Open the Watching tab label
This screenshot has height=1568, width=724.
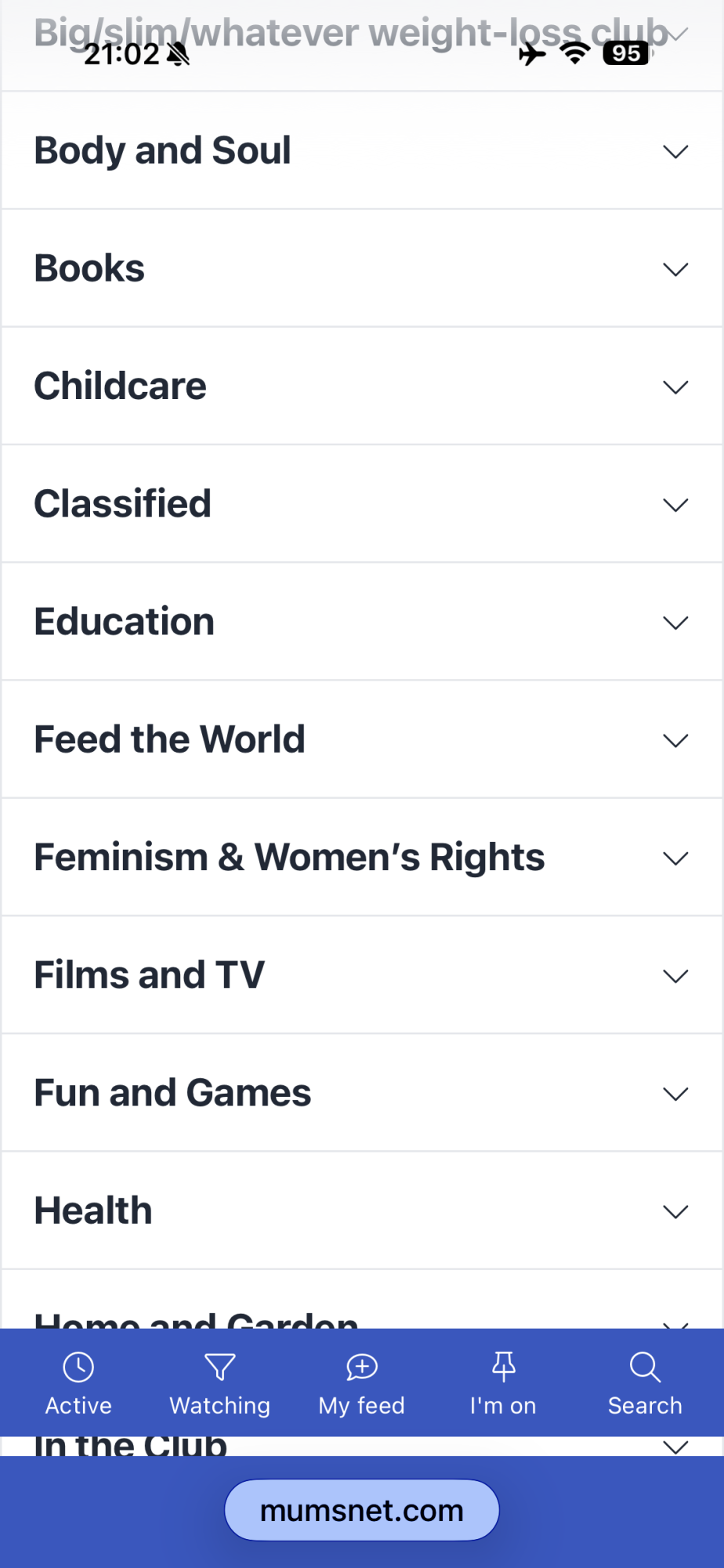pyautogui.click(x=220, y=1406)
